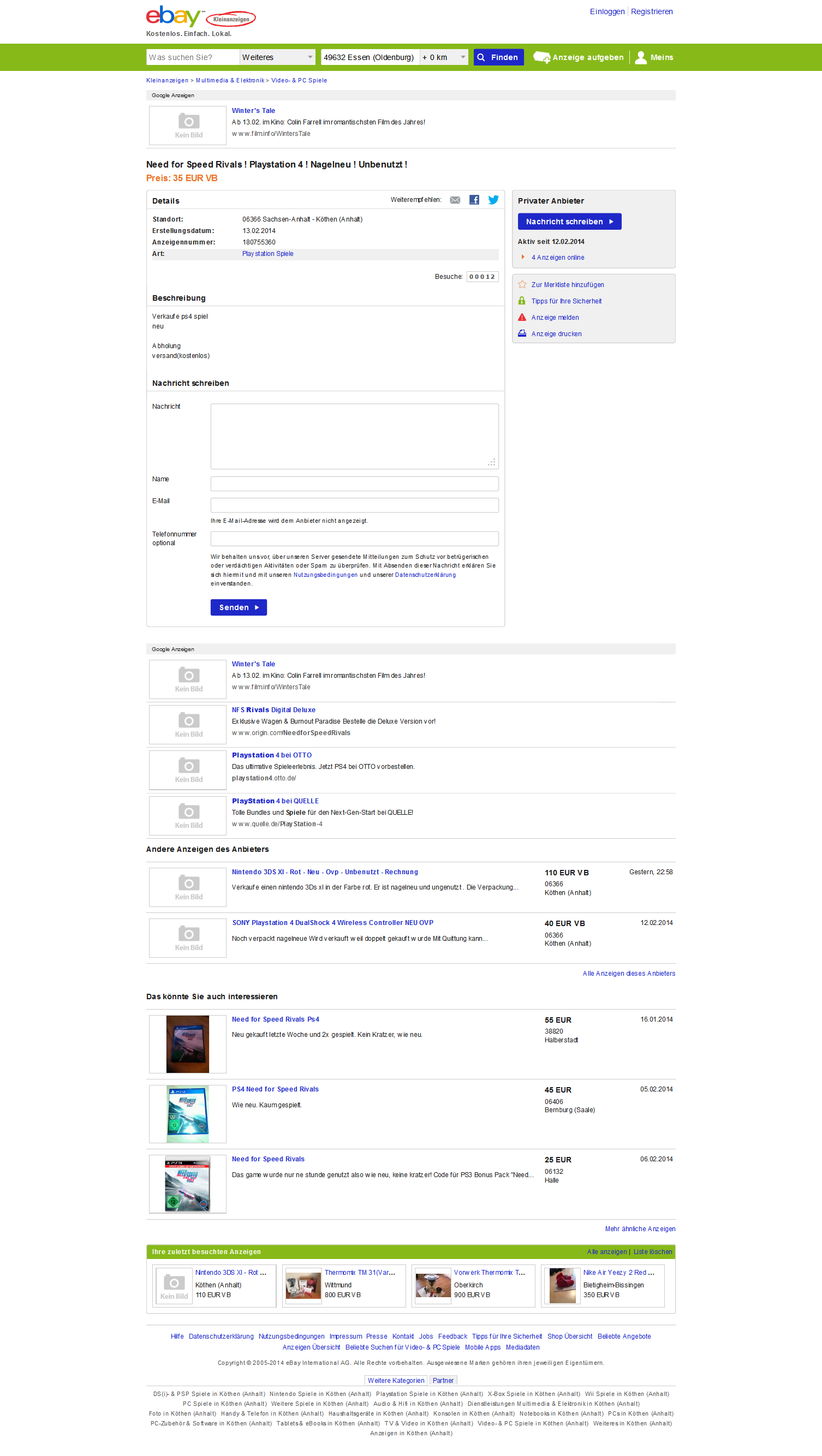
Task: Select the Weitere Kategorien tab
Action: click(x=396, y=1381)
